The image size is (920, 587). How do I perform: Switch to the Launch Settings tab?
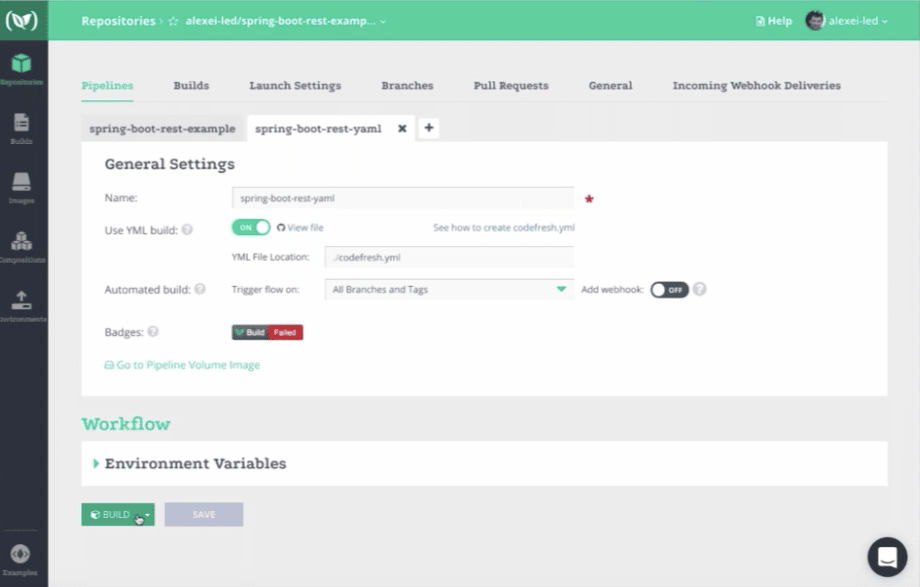pos(295,86)
